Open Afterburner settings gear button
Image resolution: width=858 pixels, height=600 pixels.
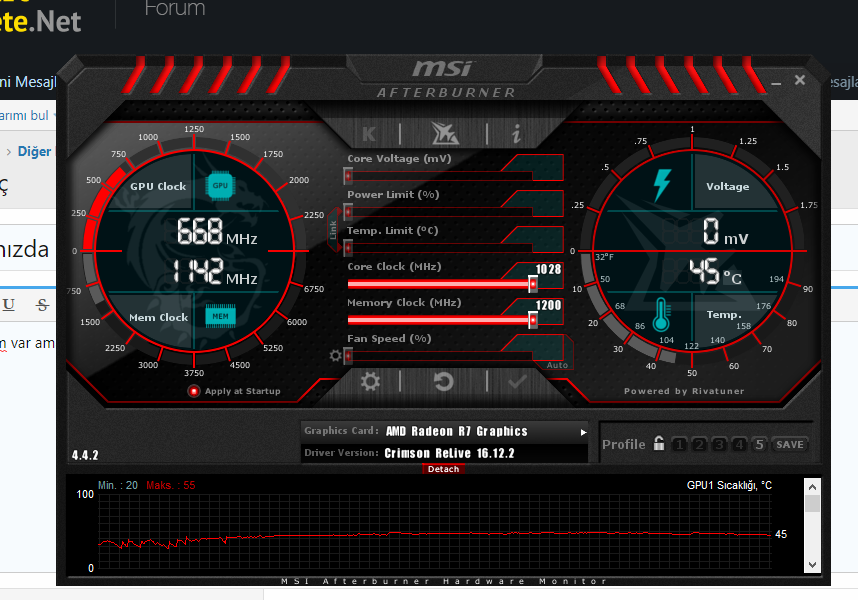[370, 381]
